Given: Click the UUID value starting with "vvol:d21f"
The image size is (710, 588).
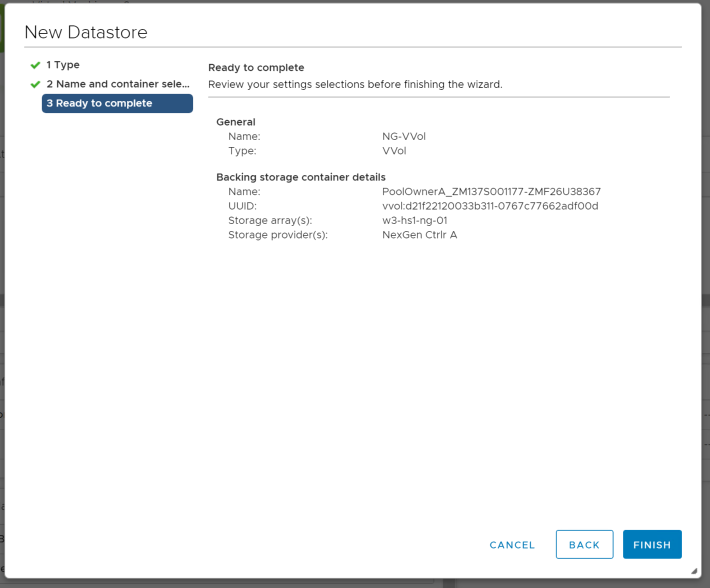Looking at the screenshot, I should click(490, 206).
